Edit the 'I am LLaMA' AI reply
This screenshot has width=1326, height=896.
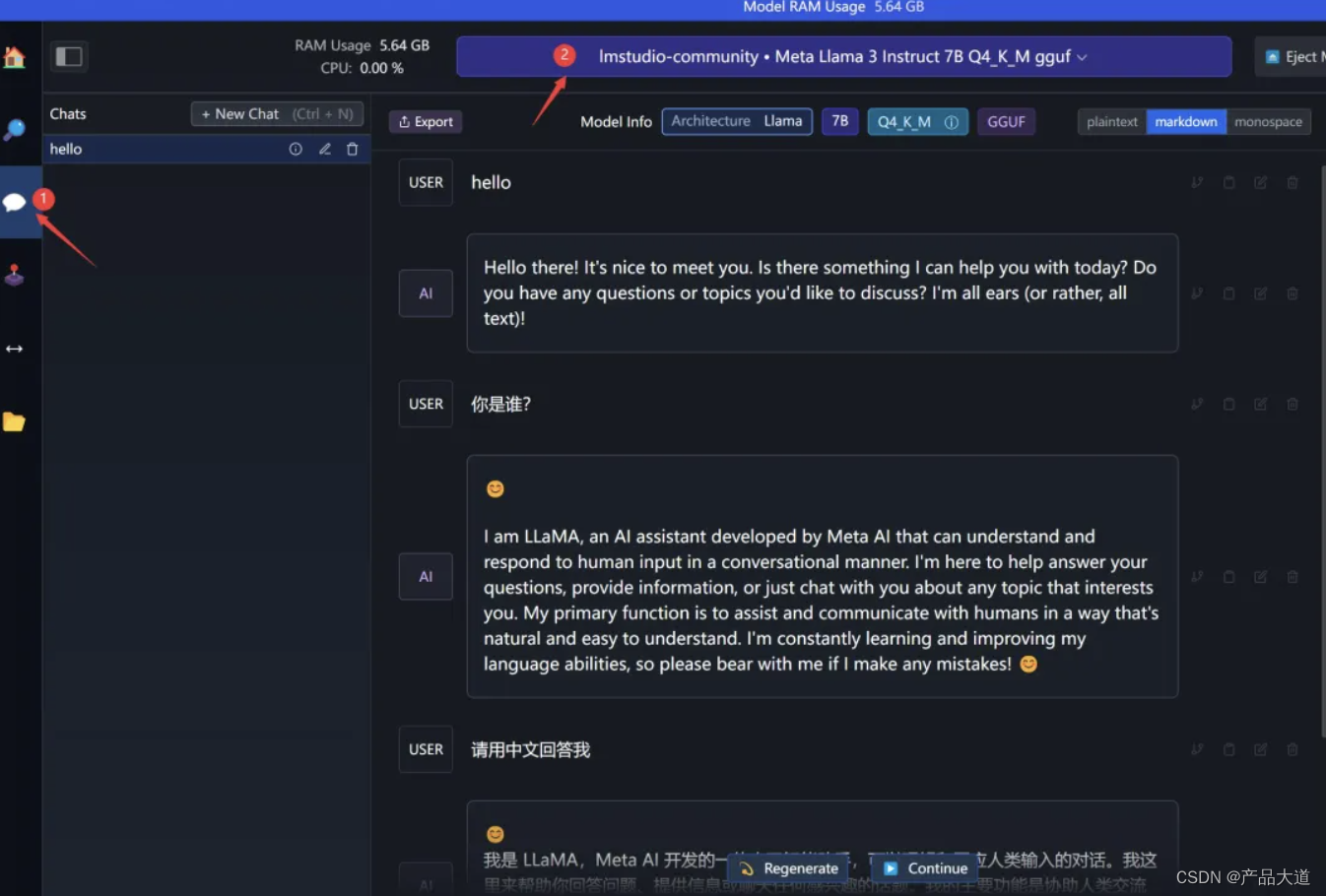click(1260, 577)
